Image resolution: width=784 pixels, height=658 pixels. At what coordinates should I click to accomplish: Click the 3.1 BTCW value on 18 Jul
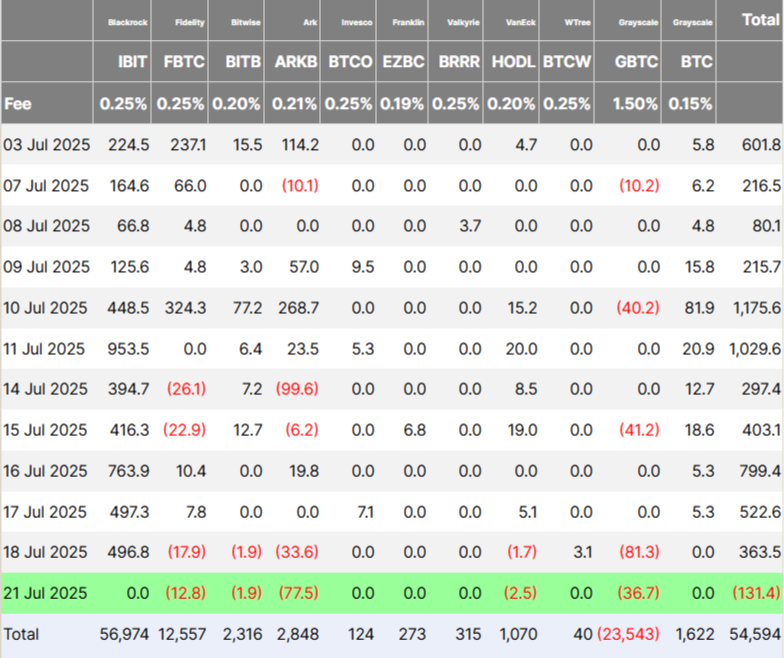point(583,552)
